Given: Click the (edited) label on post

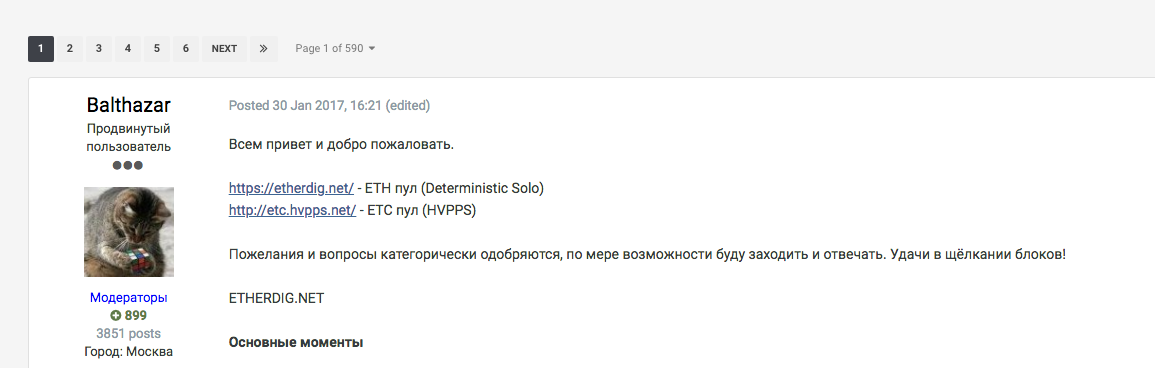Looking at the screenshot, I should [x=407, y=105].
